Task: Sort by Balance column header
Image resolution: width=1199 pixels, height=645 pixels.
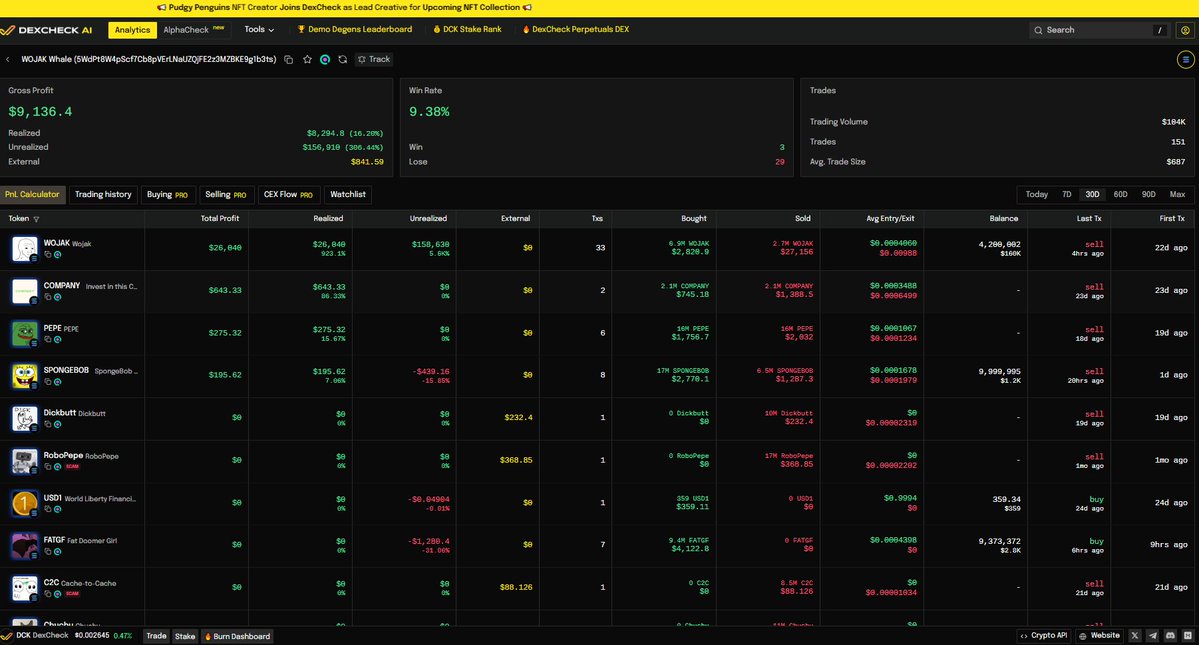Action: pyautogui.click(x=1003, y=219)
